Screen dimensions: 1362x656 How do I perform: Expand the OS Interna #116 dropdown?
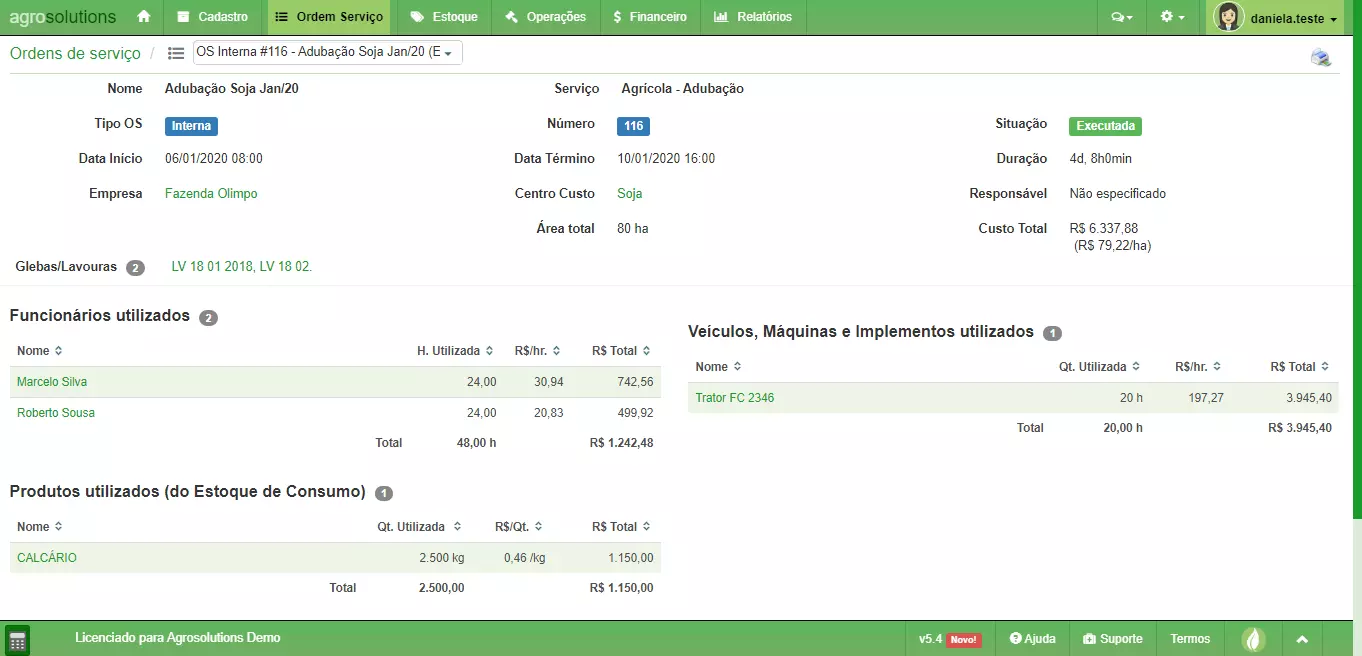327,52
